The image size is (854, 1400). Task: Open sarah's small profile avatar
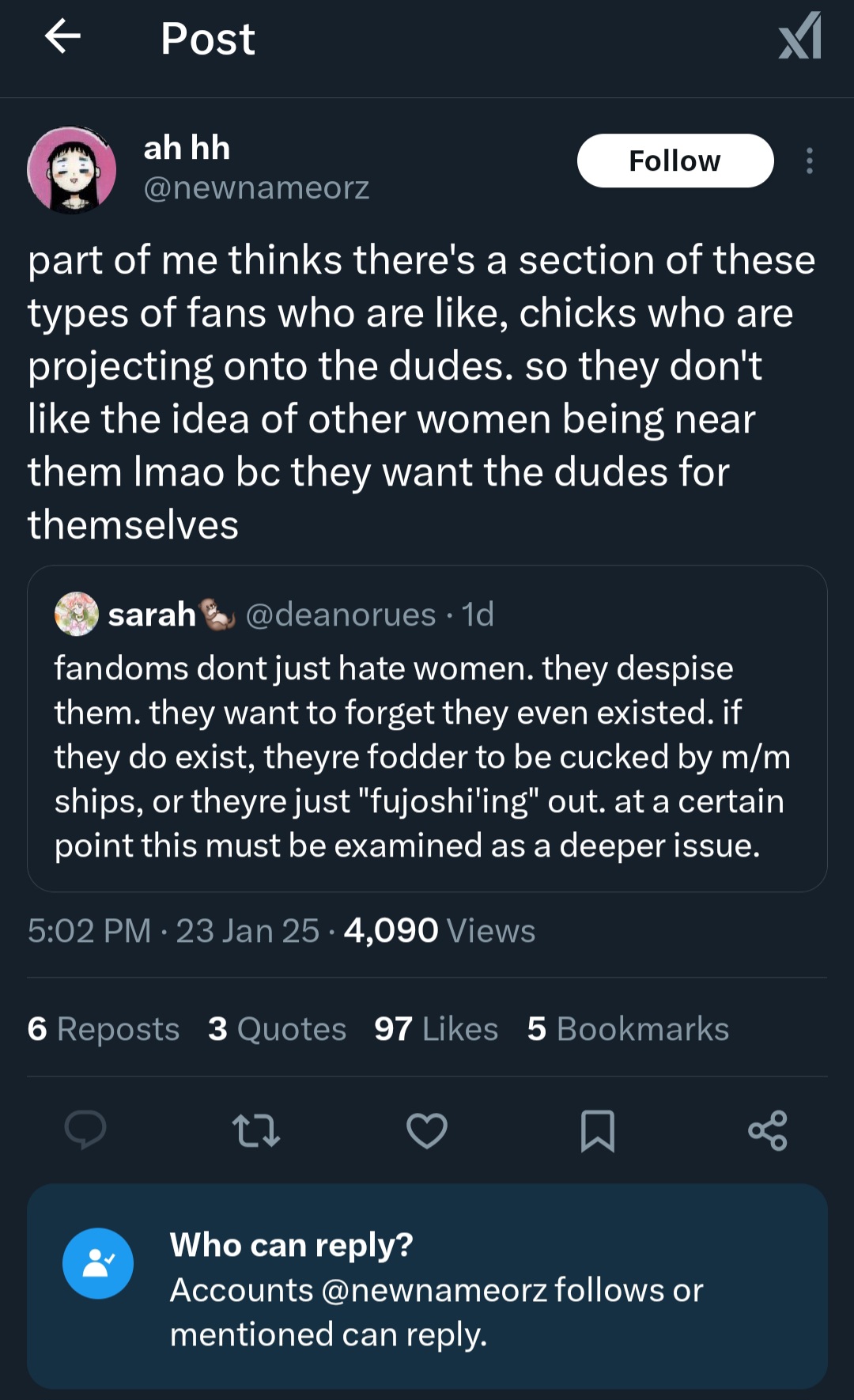pos(76,614)
